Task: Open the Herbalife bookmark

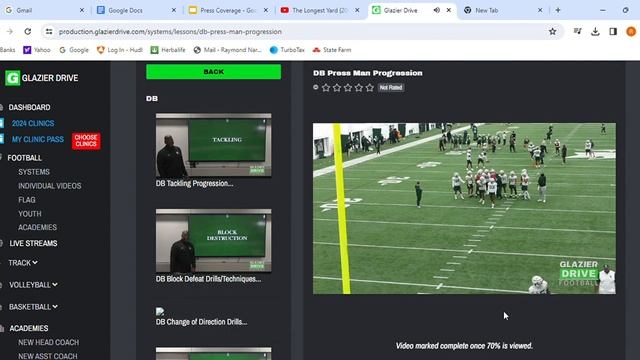Action: click(x=168, y=50)
